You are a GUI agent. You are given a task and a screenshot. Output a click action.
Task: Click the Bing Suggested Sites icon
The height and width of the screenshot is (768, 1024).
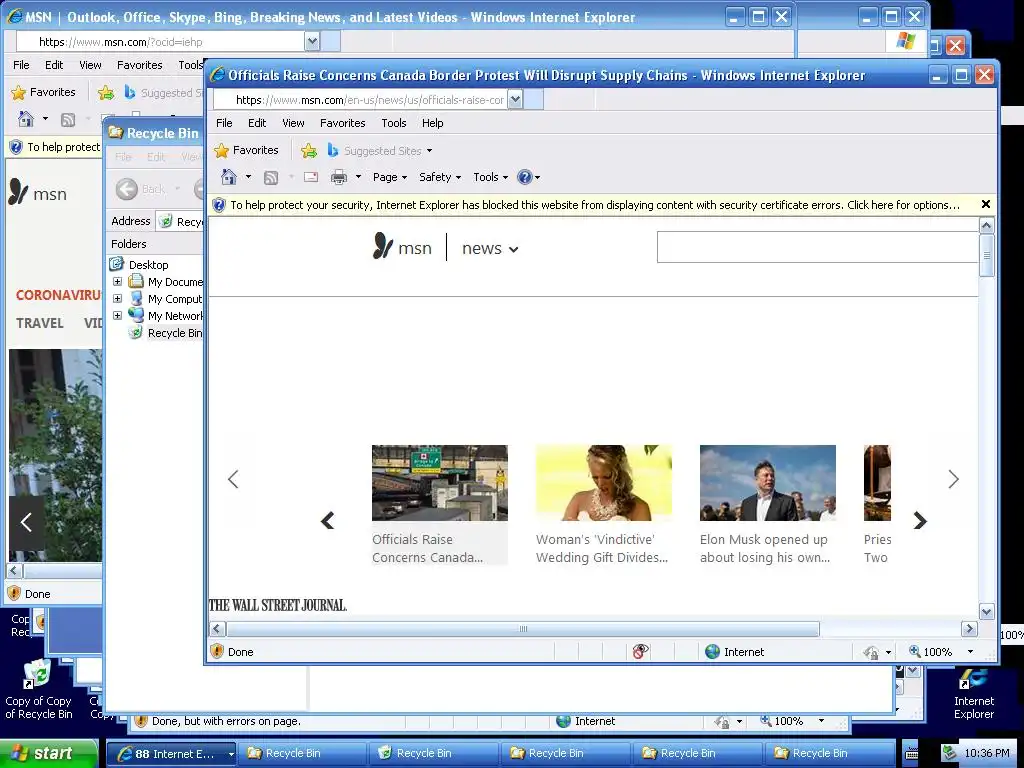pos(332,150)
